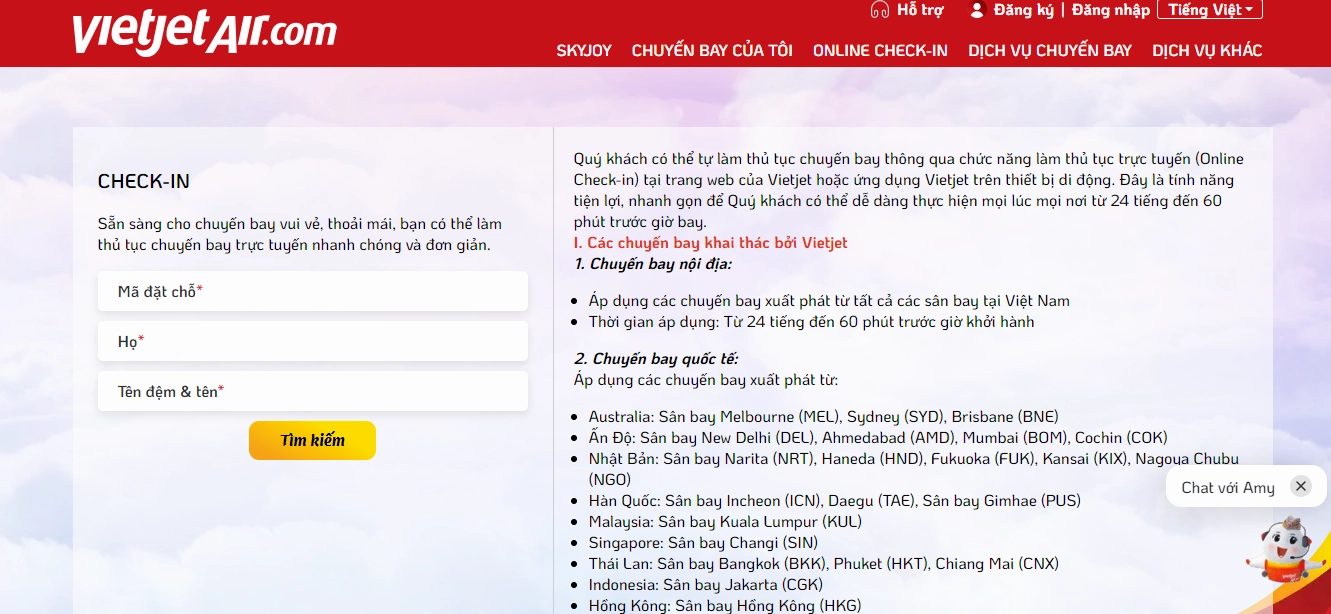1331x614 pixels.
Task: Focus the Mã đặt chỗ input field
Action: (x=313, y=291)
